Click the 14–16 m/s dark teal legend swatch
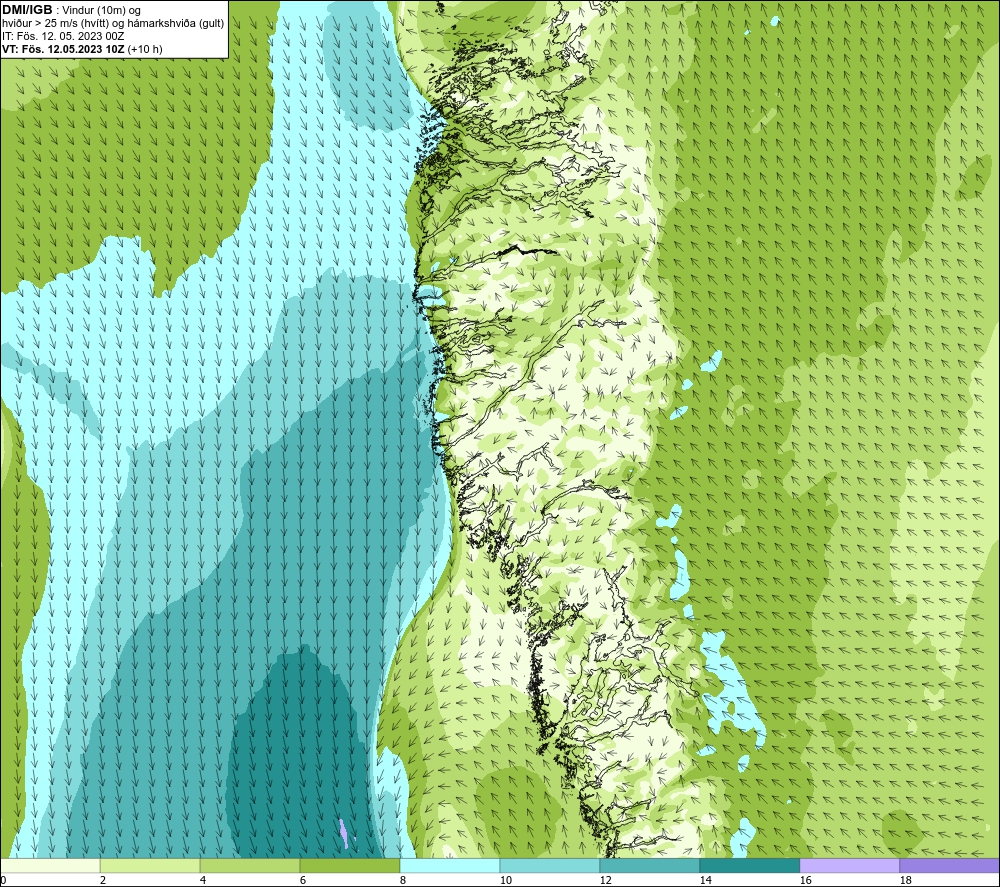This screenshot has height=887, width=1000. pyautogui.click(x=749, y=866)
